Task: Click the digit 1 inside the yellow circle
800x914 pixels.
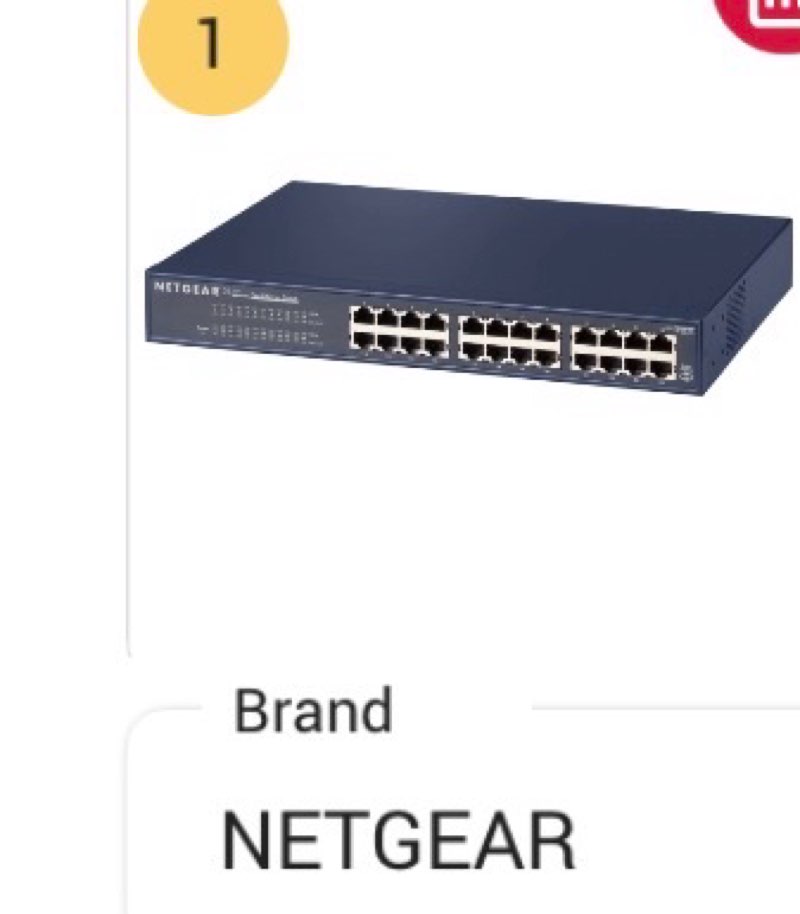Action: coord(210,43)
